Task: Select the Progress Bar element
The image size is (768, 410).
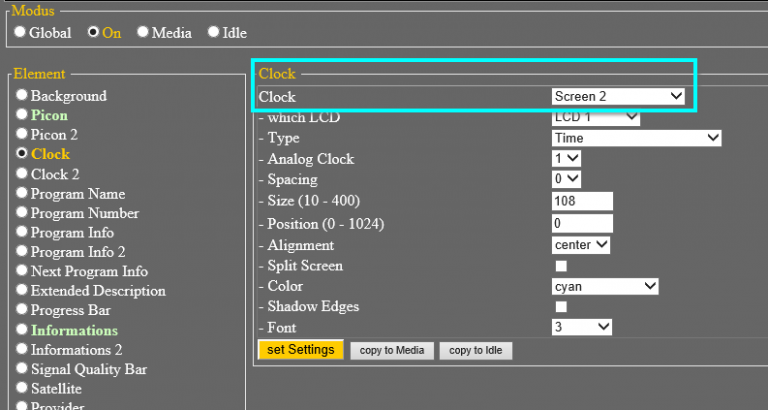Action: point(22,311)
